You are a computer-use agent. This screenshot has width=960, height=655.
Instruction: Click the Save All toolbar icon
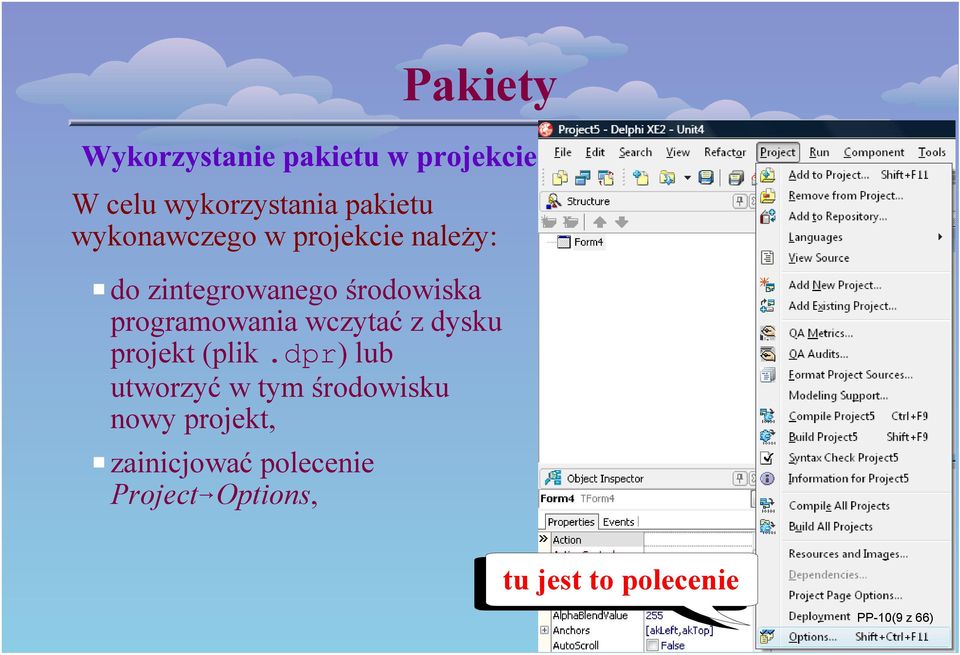(x=736, y=178)
